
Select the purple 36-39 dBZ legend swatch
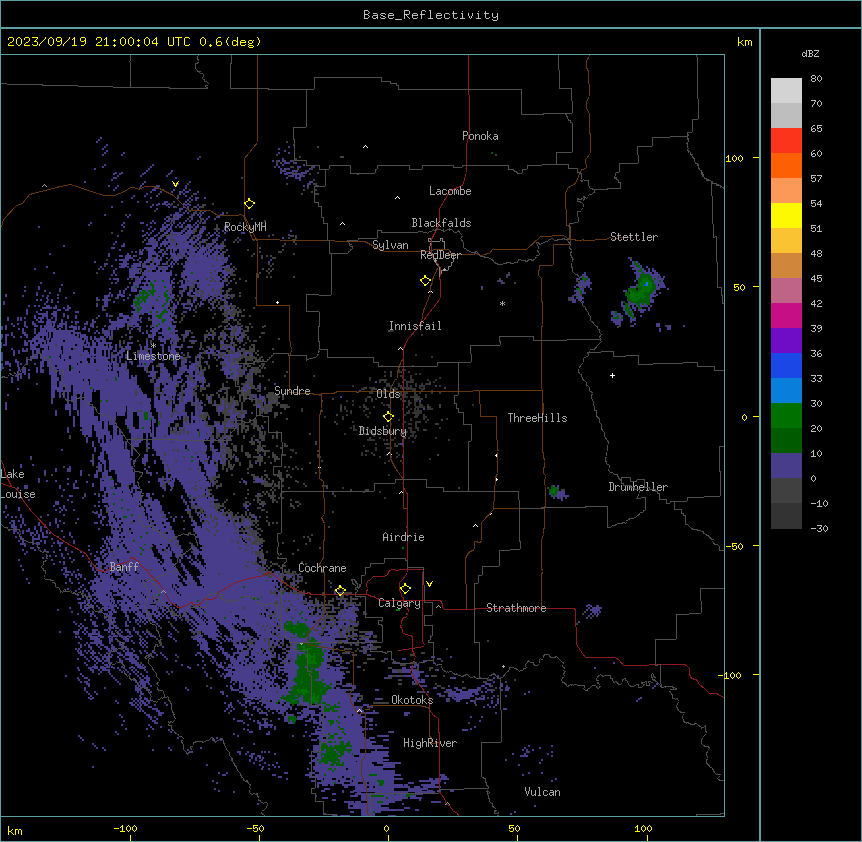(786, 341)
